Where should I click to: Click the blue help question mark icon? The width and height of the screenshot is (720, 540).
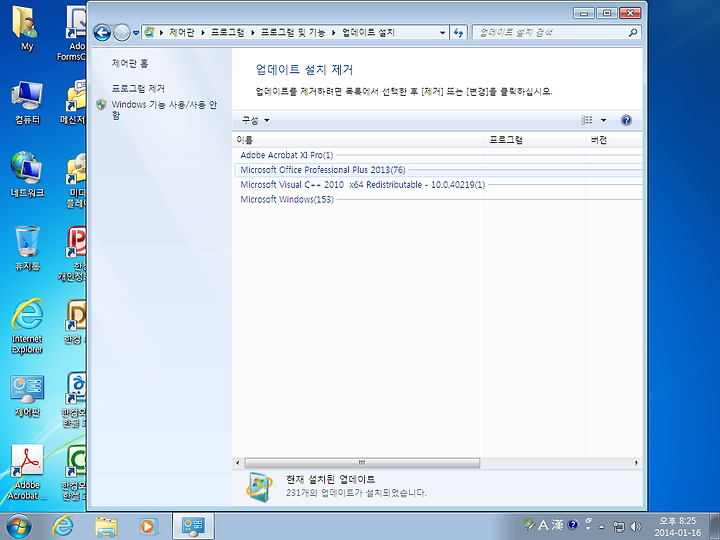(626, 120)
